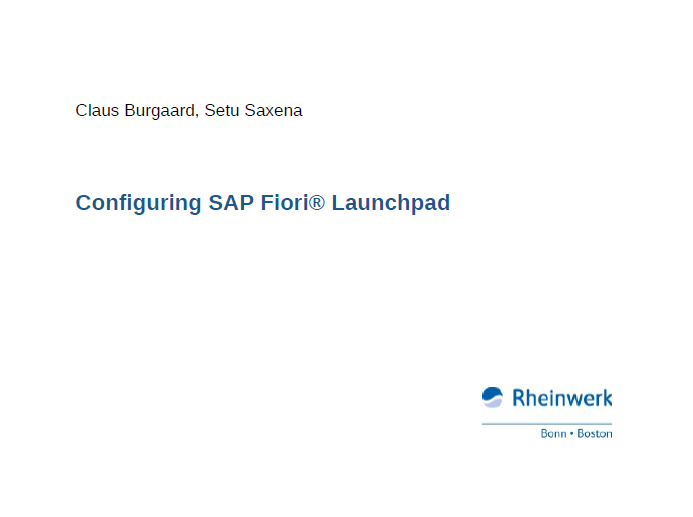Click the word SAP in the title
This screenshot has height=517, width=693.
[231, 203]
